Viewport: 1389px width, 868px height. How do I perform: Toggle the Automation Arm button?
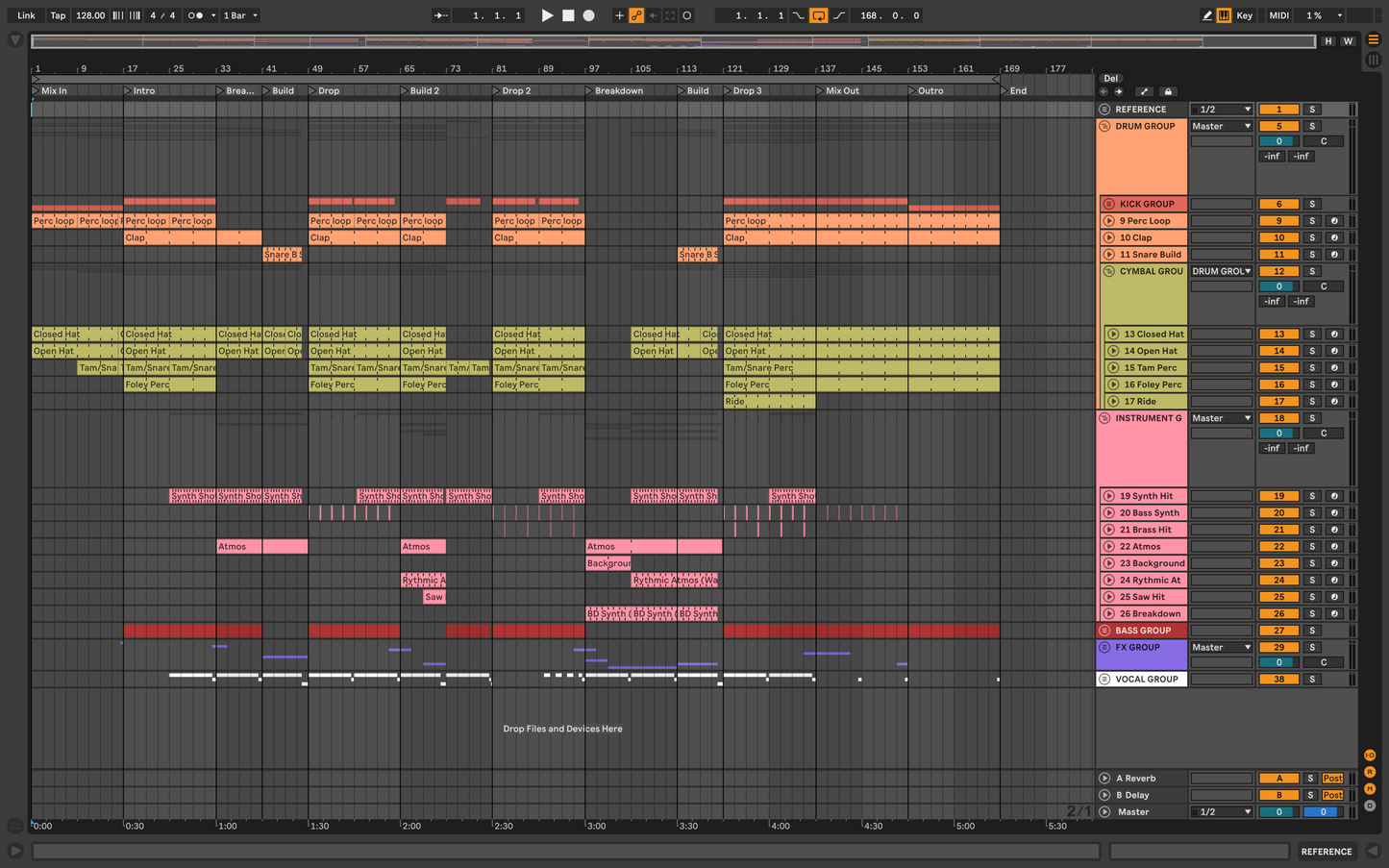pos(636,15)
